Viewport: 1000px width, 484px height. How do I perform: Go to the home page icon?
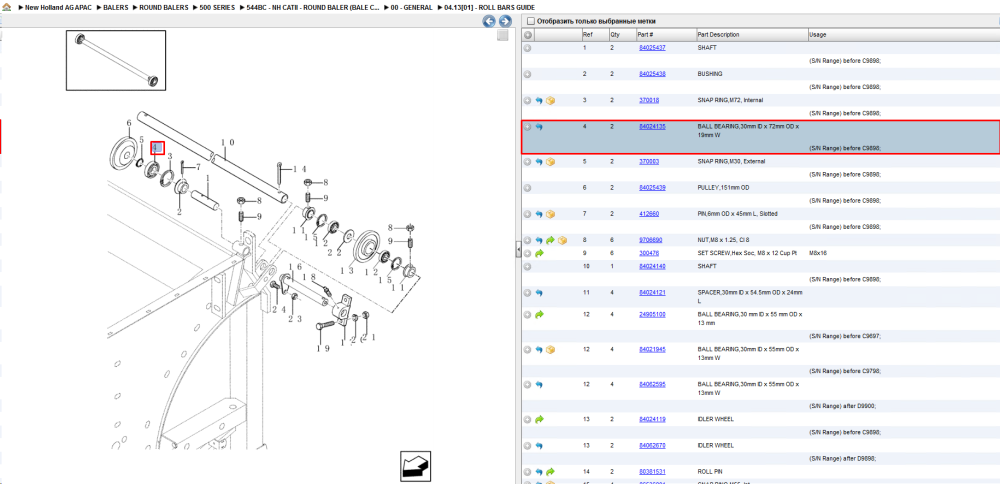[x=6, y=7]
